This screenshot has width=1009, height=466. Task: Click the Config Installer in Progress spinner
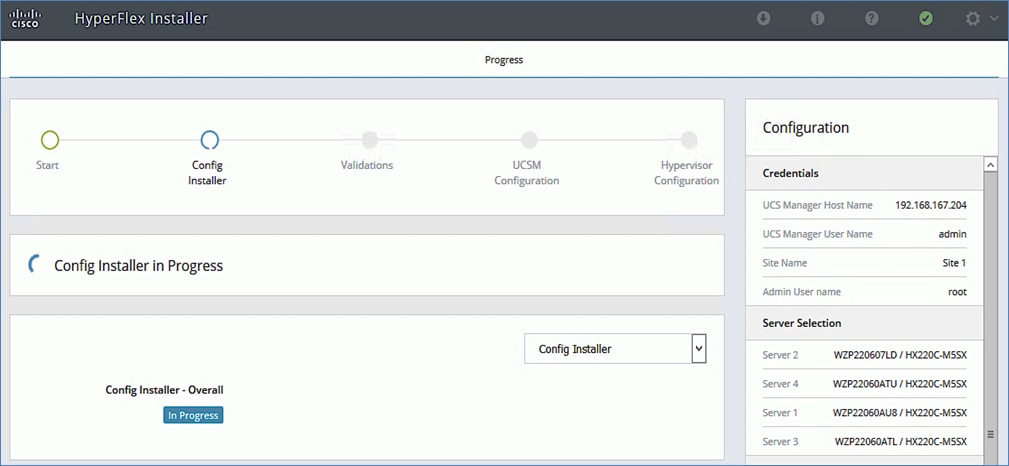click(x=35, y=265)
